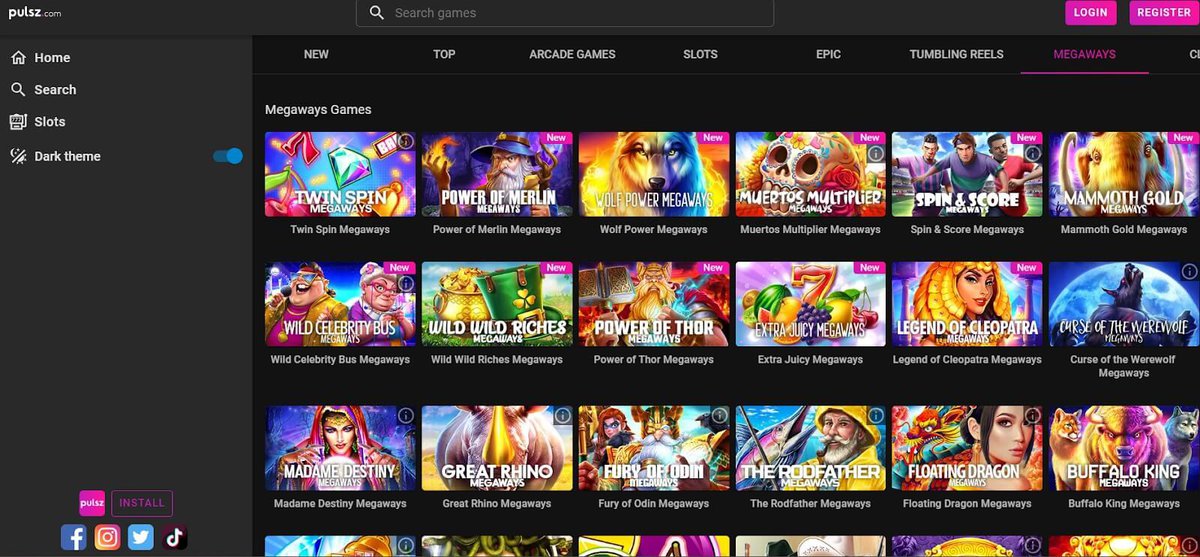Launch the Power of Thor thumbnail
1200x557 pixels.
click(x=654, y=304)
